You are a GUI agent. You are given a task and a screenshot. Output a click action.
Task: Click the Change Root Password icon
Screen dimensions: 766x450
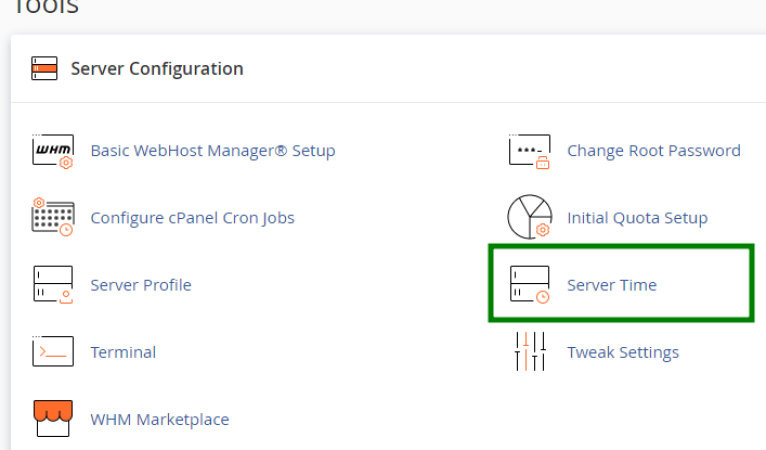(x=530, y=151)
